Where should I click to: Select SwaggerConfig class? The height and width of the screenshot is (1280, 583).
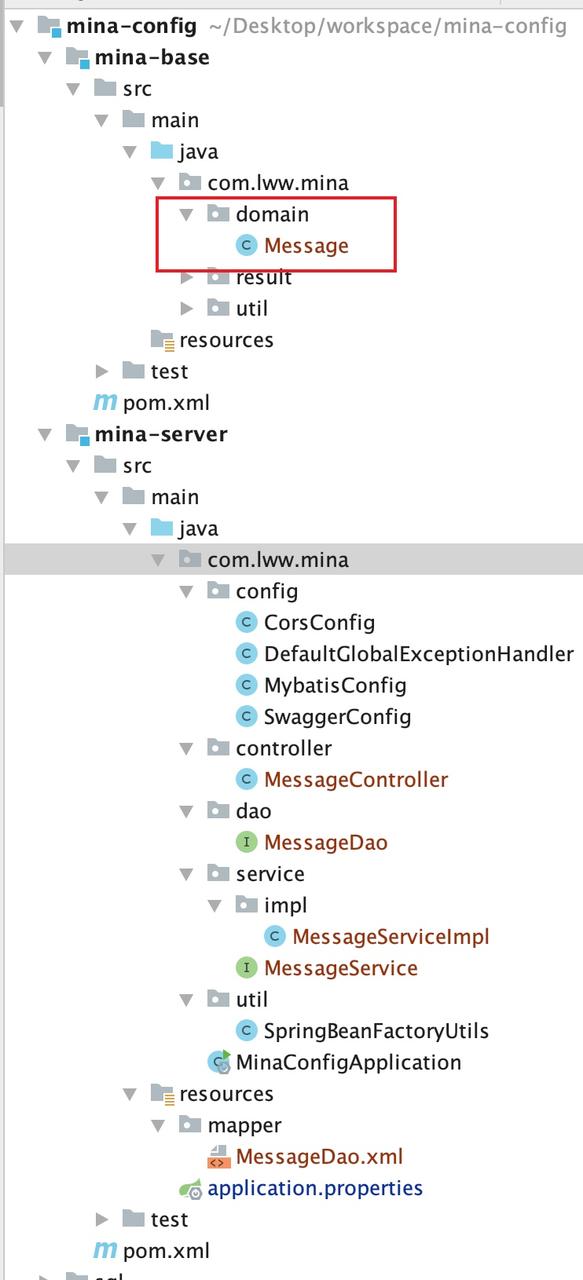pos(337,717)
